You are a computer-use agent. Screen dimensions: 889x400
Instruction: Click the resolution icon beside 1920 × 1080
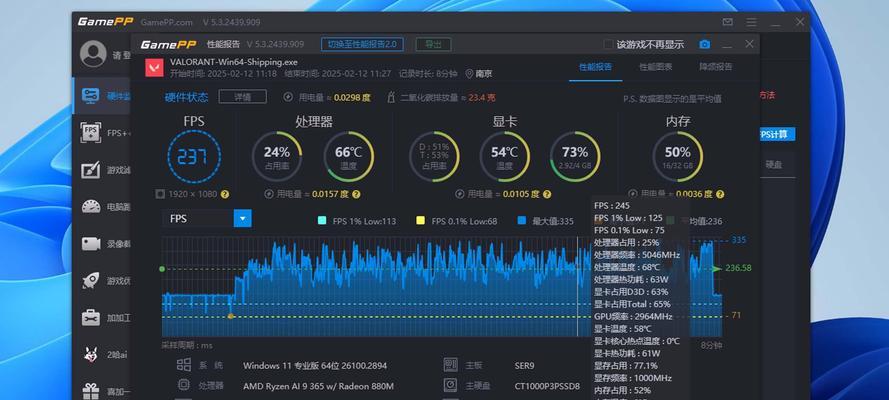[160, 194]
